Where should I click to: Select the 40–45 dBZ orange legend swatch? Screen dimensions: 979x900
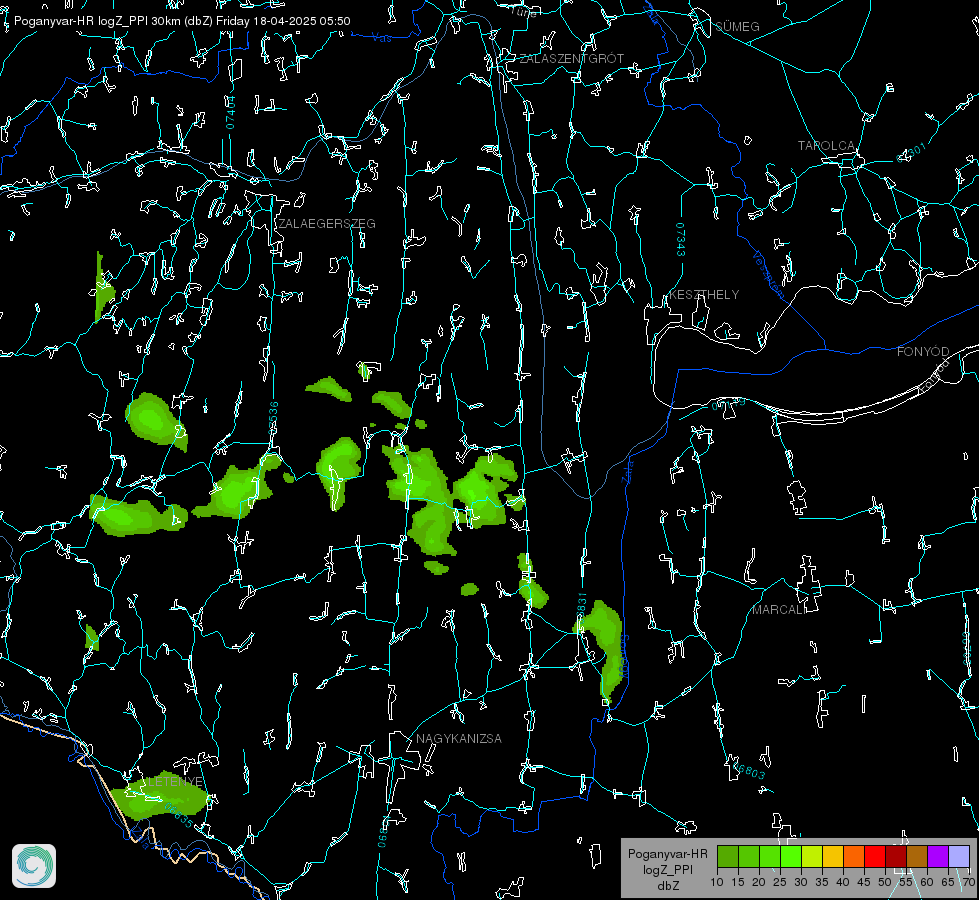[854, 856]
